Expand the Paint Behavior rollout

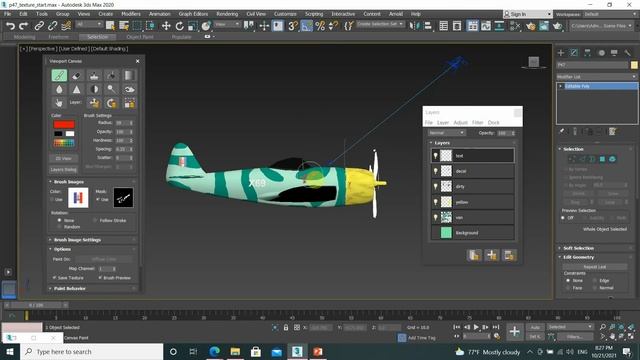pos(69,288)
